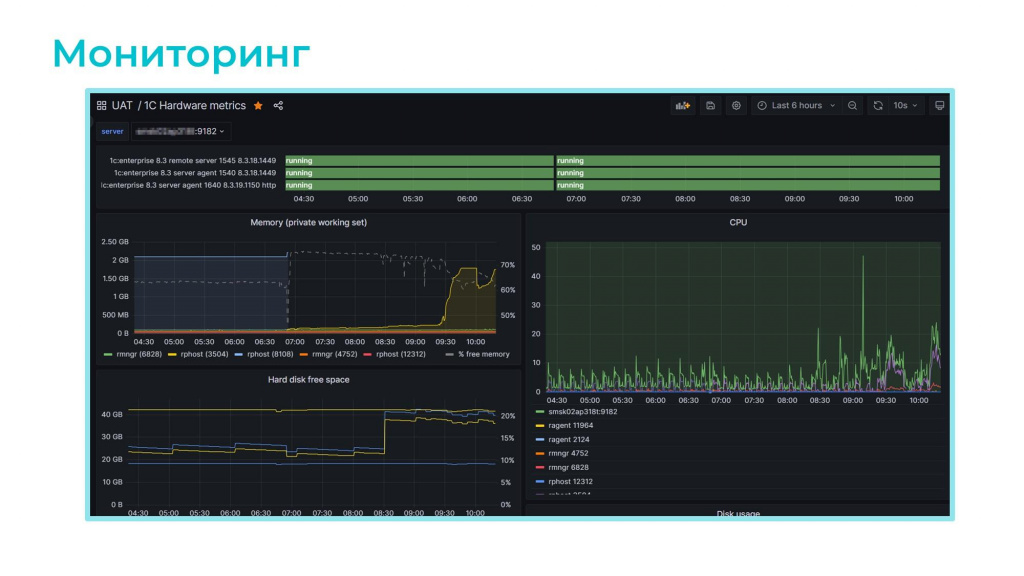Click the tall CPU spike near 09:00
1024x576 pixels.
tap(863, 313)
